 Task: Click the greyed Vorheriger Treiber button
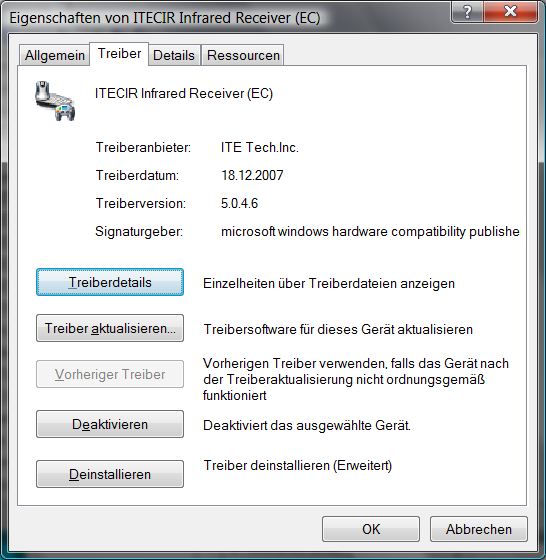[110, 374]
